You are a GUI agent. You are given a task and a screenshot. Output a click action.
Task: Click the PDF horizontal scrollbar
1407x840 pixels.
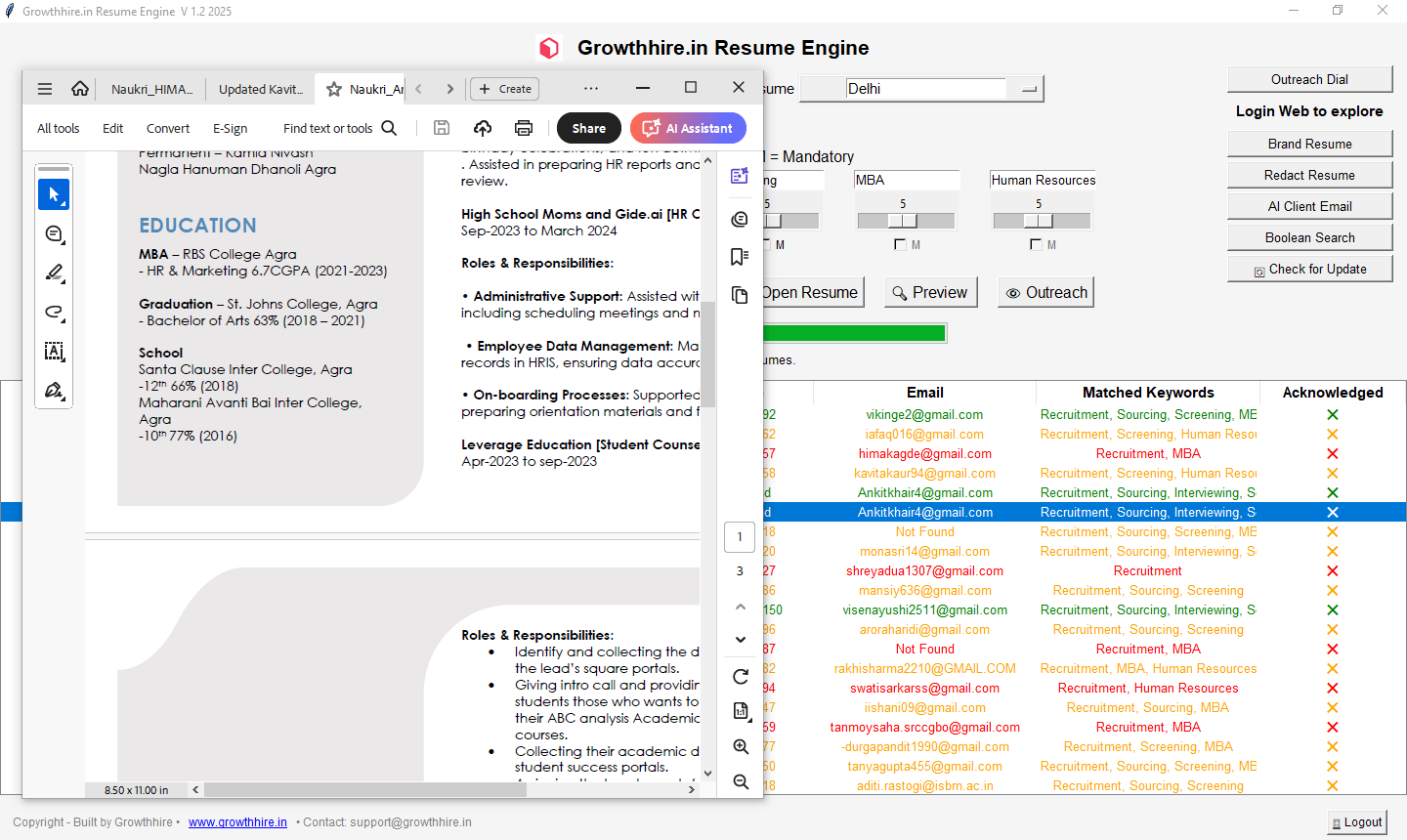[x=365, y=789]
